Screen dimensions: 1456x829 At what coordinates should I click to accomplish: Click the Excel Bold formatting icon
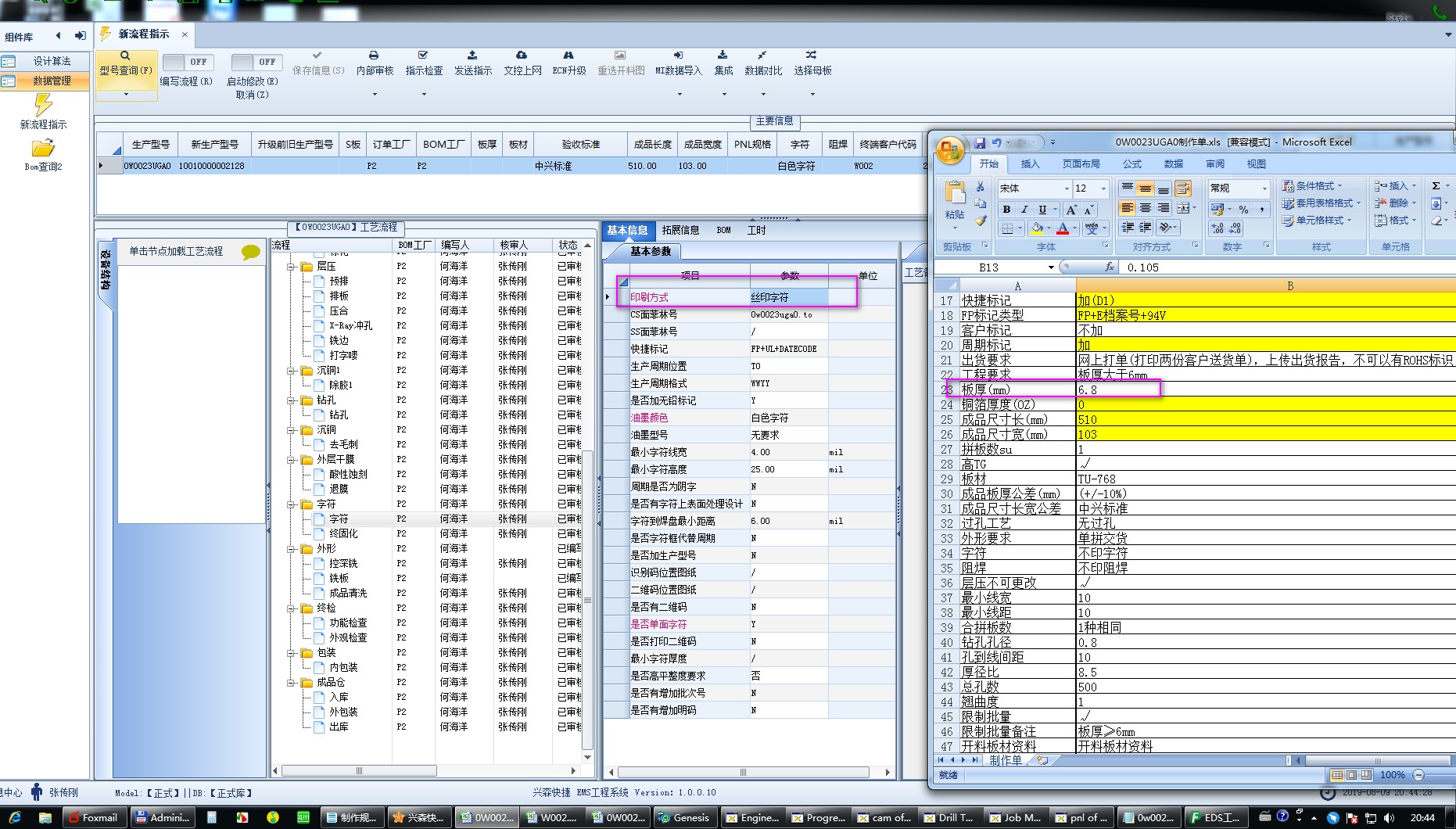(1006, 210)
